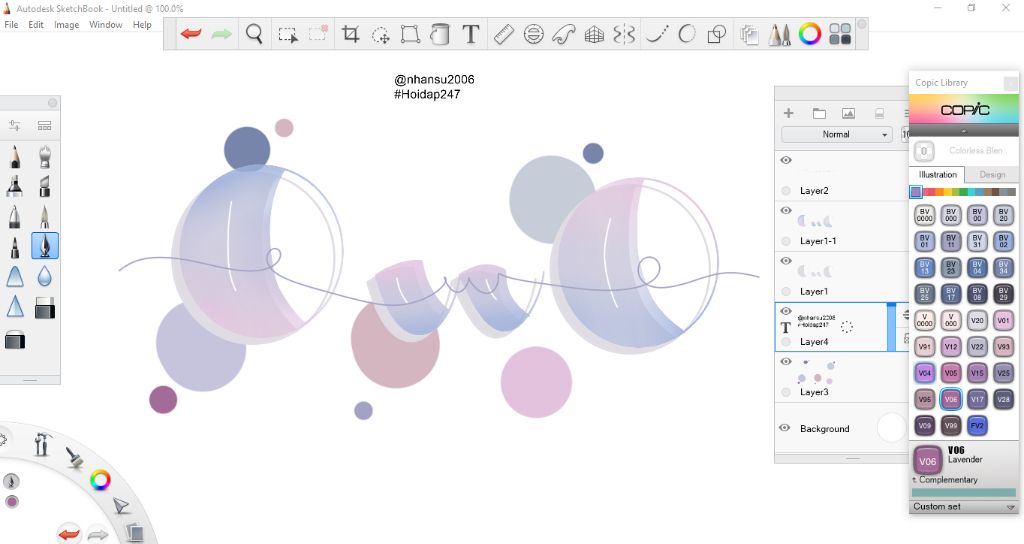This screenshot has width=1024, height=544.
Task: Select the Blur water drop brush
Action: coord(44,276)
